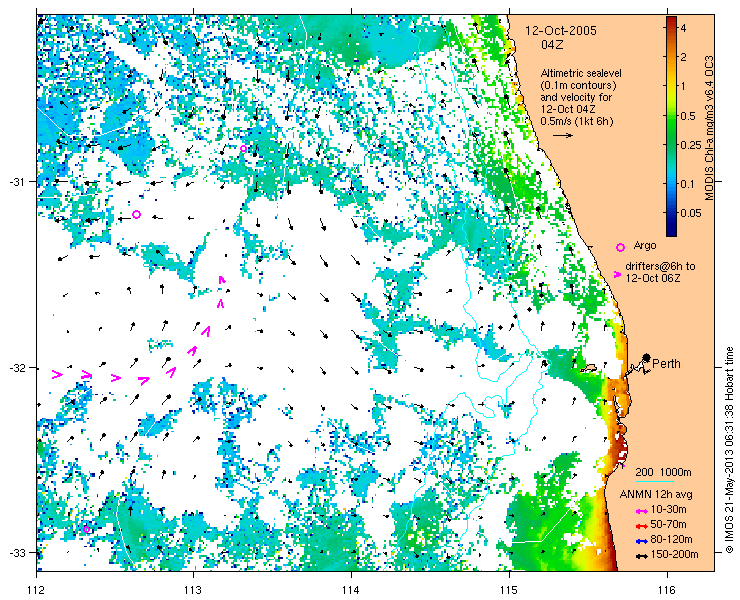
Task: Select the Argo circle on the map near 31.2S 112.6E
Action: [136, 214]
